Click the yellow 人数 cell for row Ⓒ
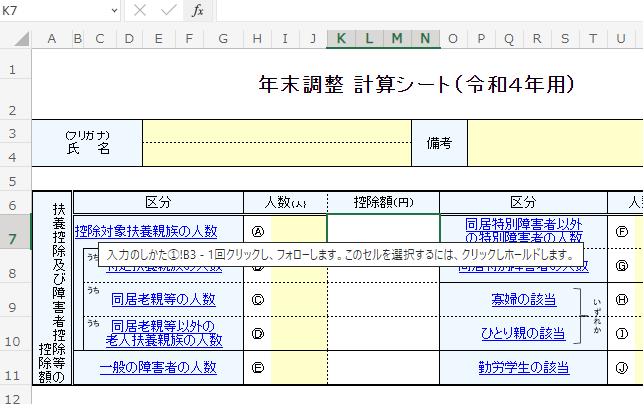 (x=299, y=299)
